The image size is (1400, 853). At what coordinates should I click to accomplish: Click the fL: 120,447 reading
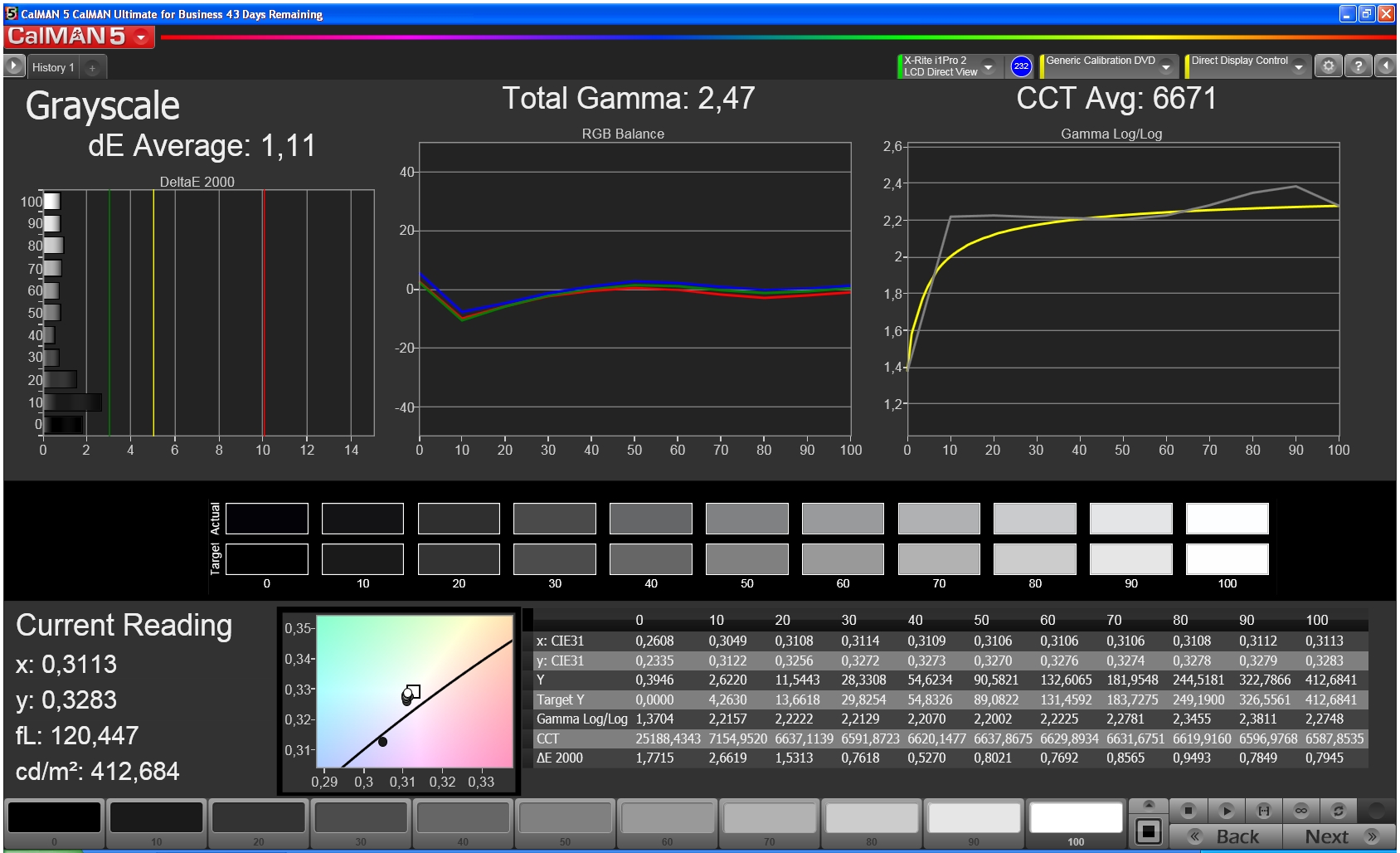tap(77, 735)
